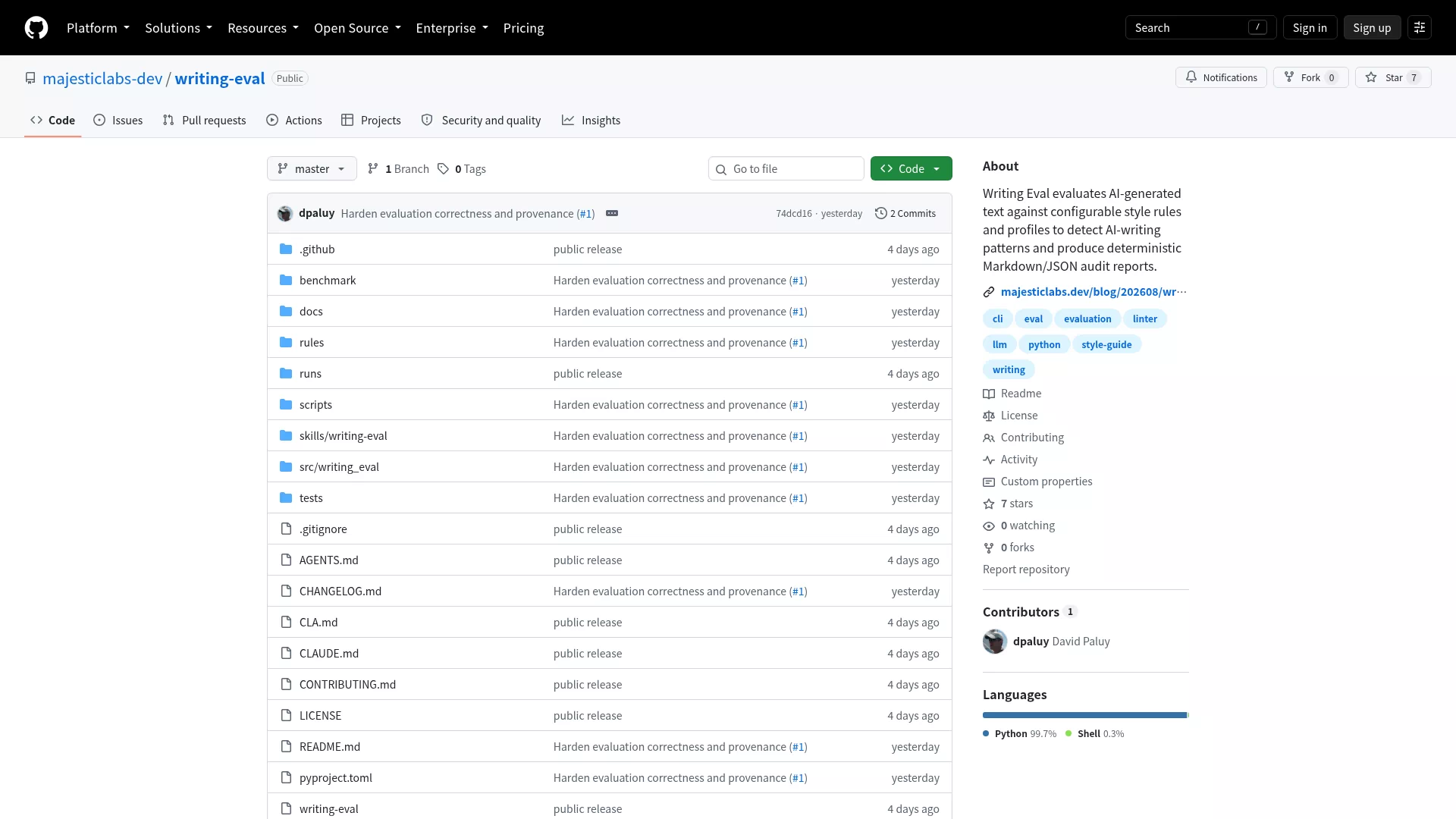Click the fork icon beside 0 forks
The width and height of the screenshot is (1456, 819).
coord(989,548)
